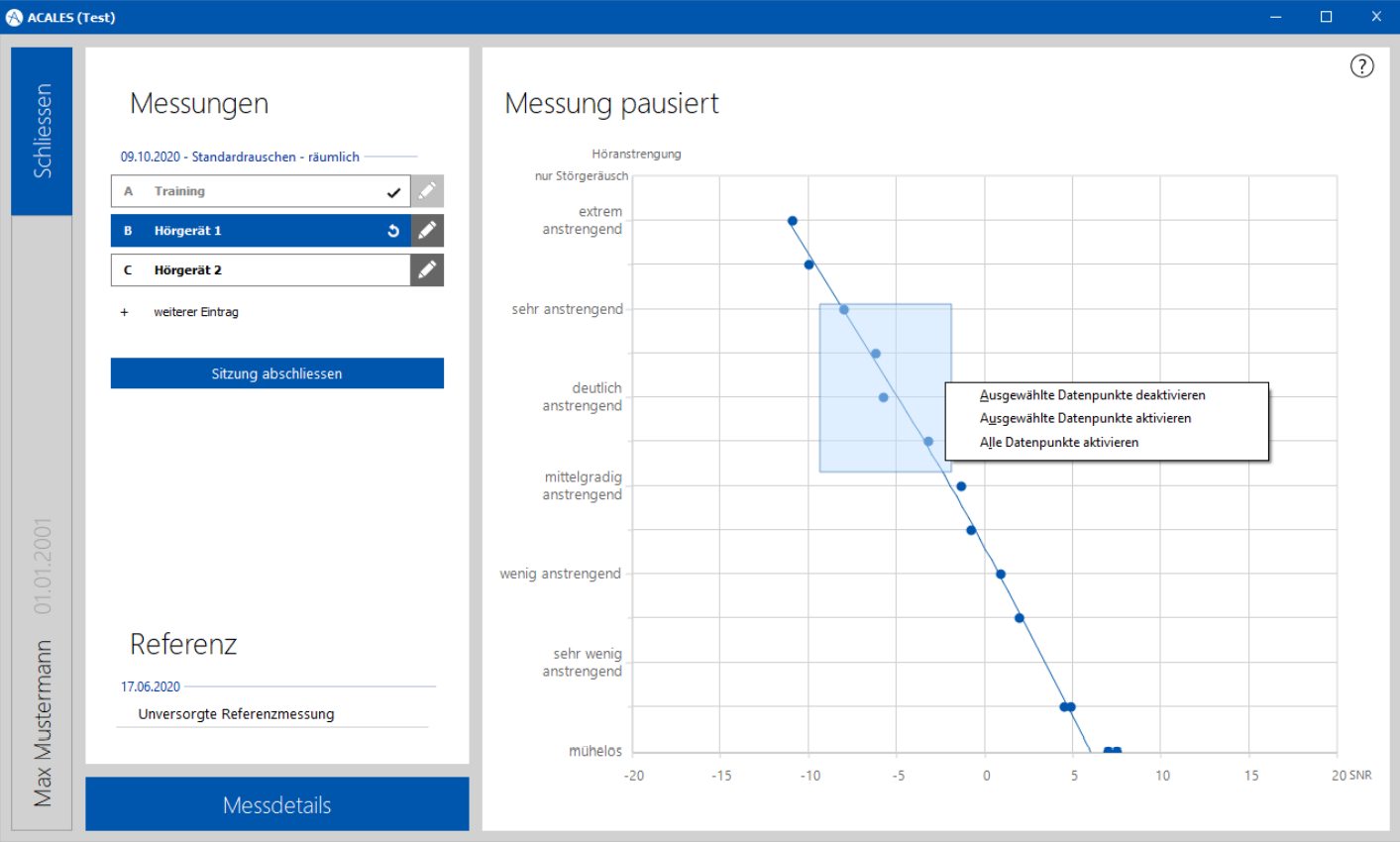Choose 'Ausgewählte Datenpunkte deaktivieren' from context menu
Screen dimensions: 1400x842
click(1092, 395)
